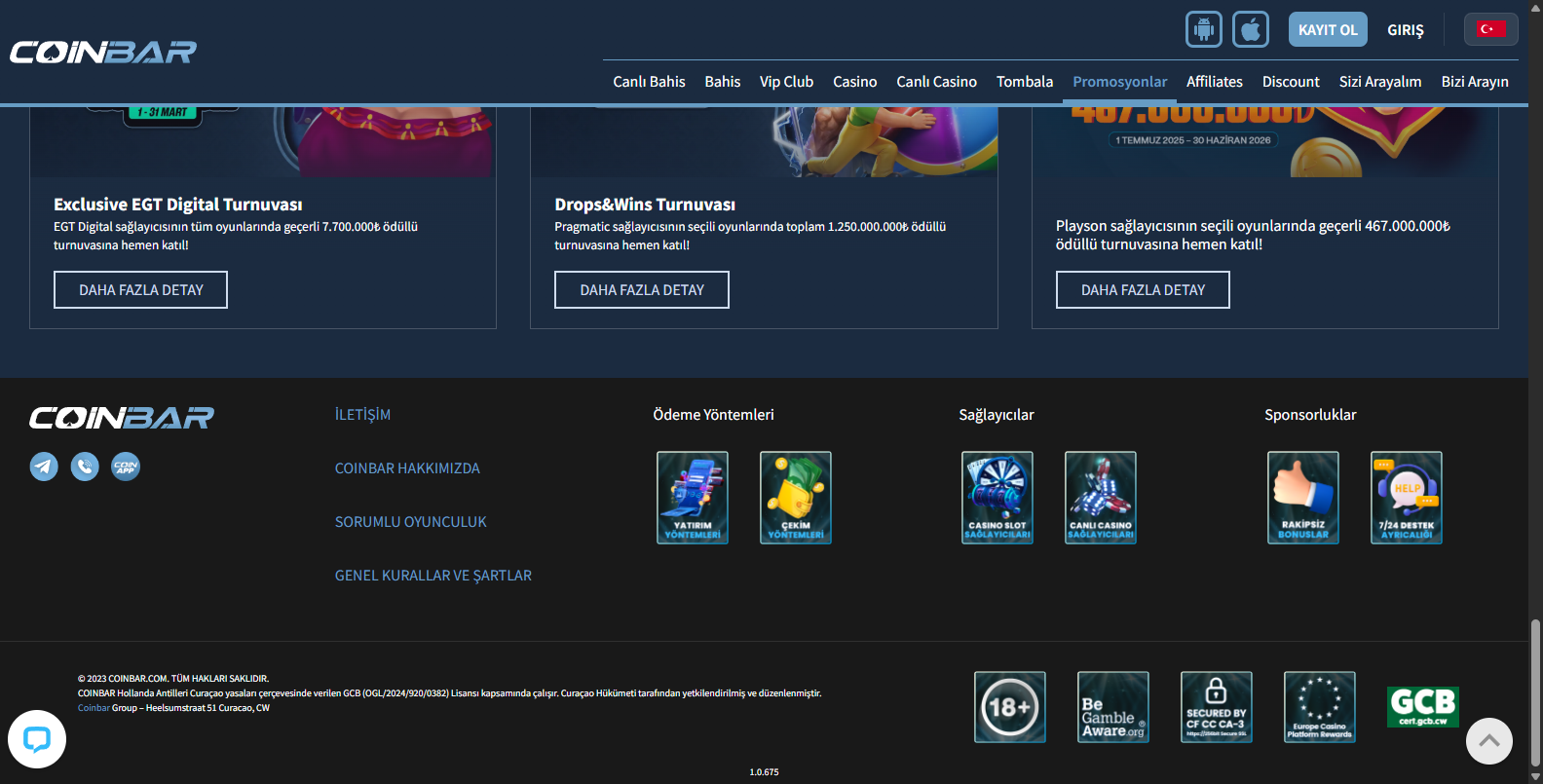Click the Android app download icon
The height and width of the screenshot is (784, 1543).
[1203, 29]
